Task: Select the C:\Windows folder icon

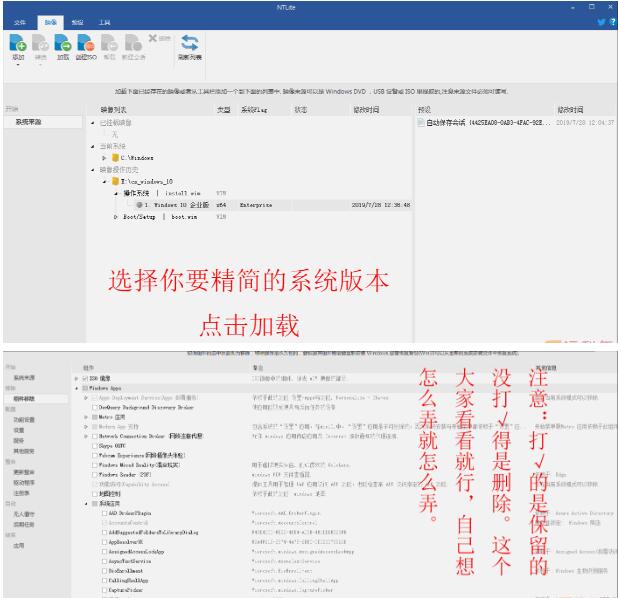Action: pos(115,158)
